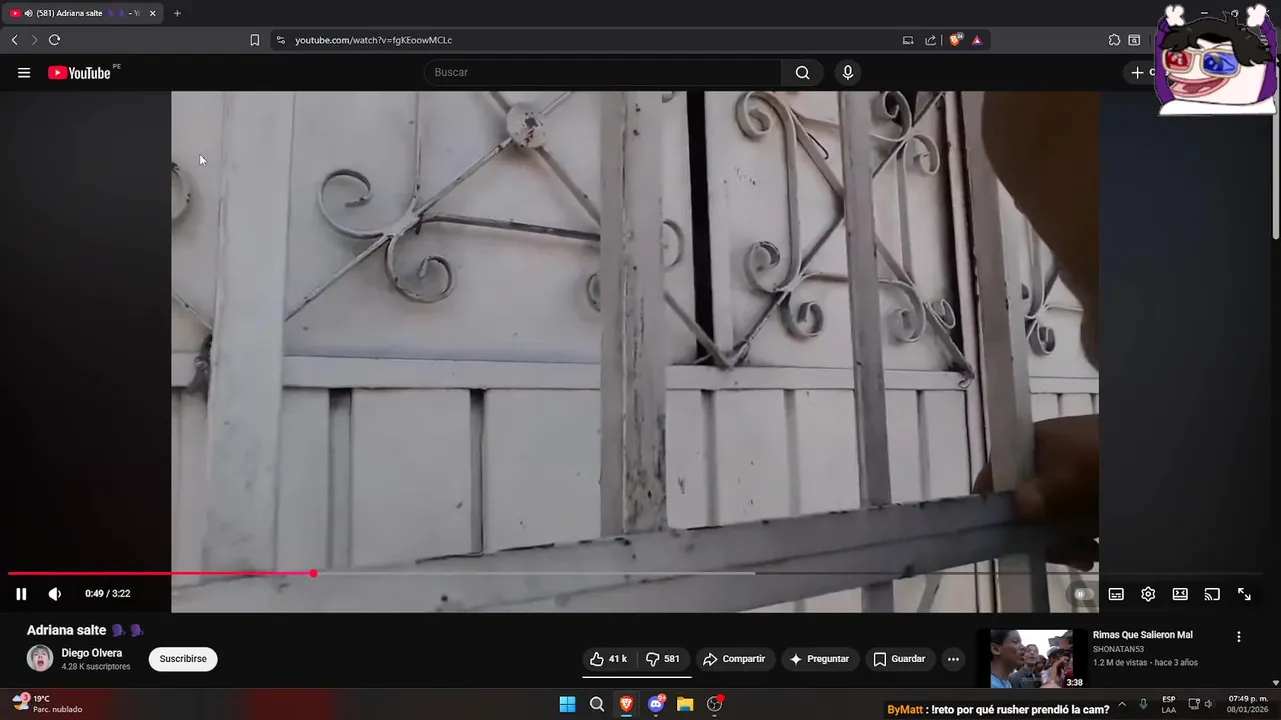The width and height of the screenshot is (1281, 720).
Task: Share this page from the address bar
Action: tap(931, 40)
